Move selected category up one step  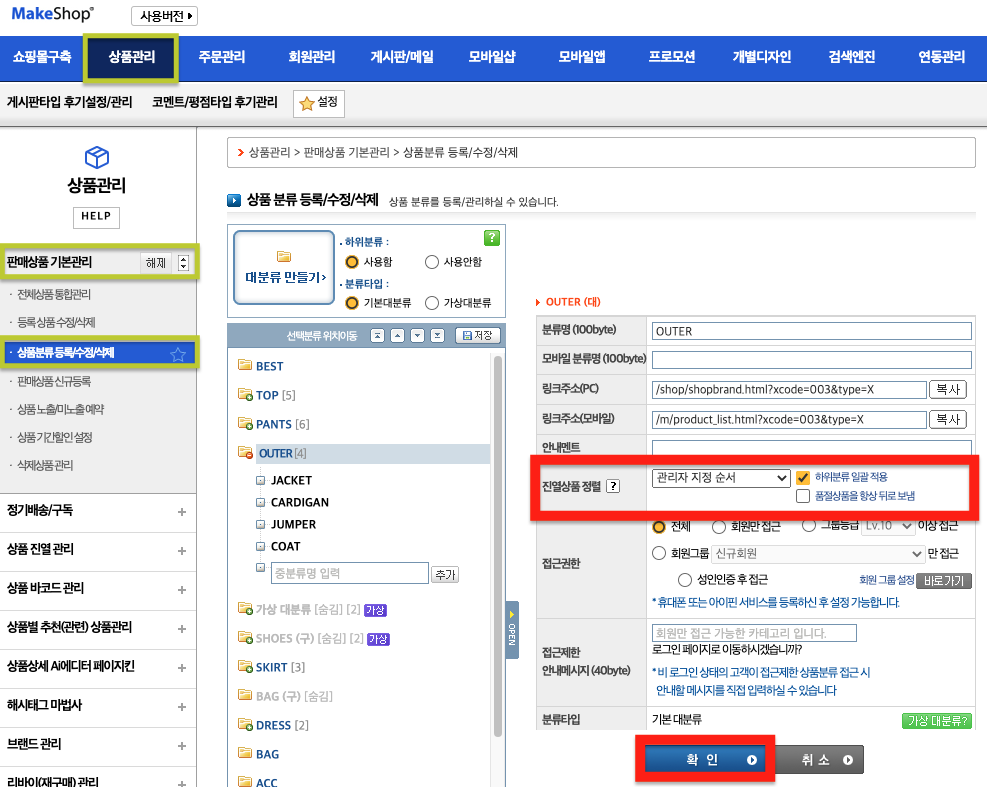[x=397, y=336]
